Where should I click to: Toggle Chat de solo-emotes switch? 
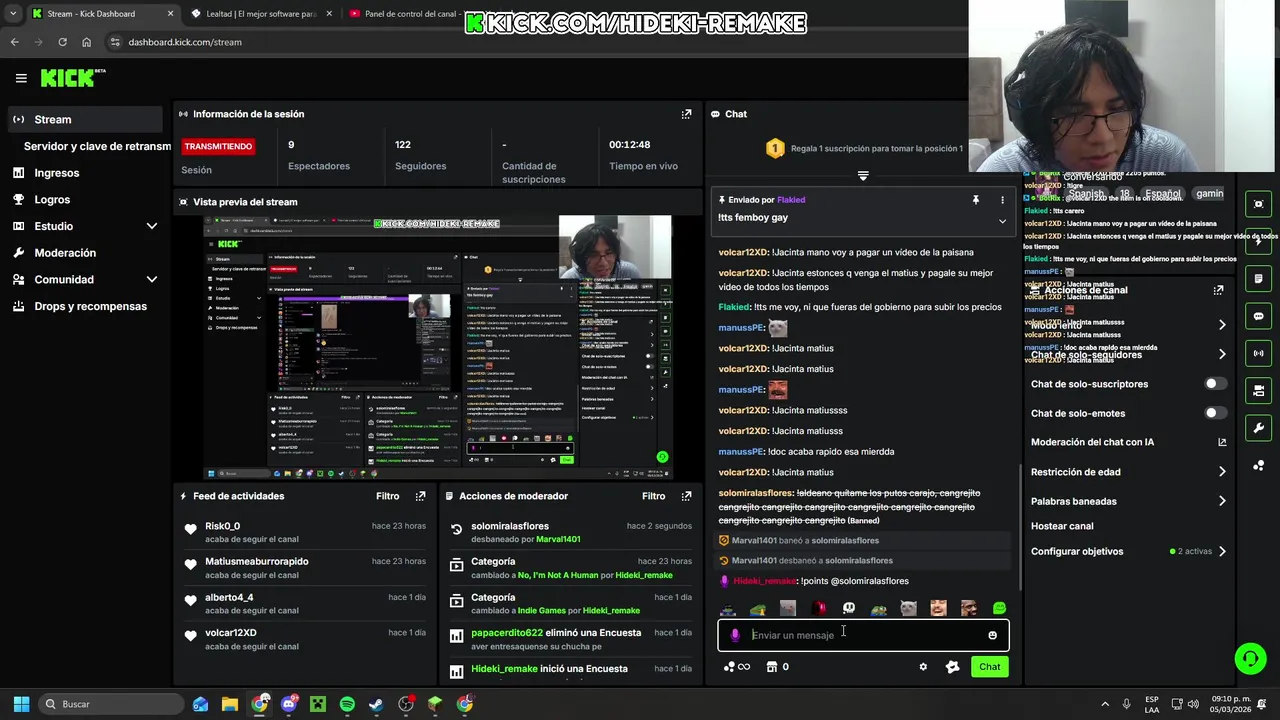click(x=1215, y=413)
